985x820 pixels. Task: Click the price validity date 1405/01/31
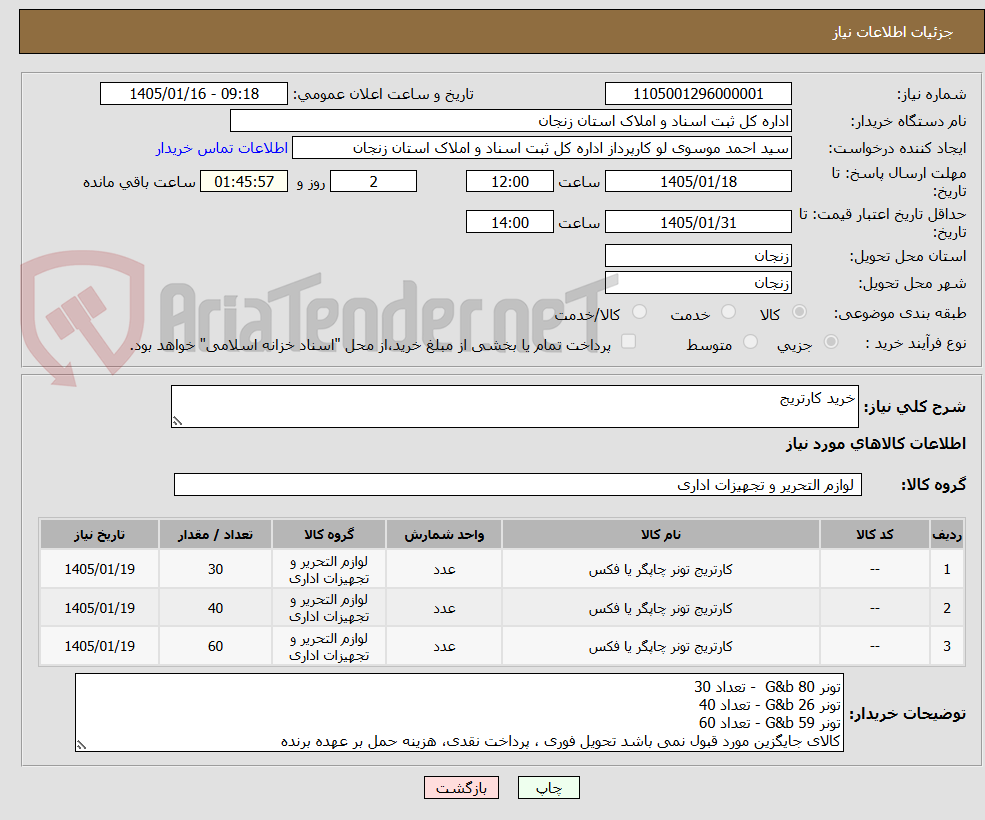tap(698, 222)
